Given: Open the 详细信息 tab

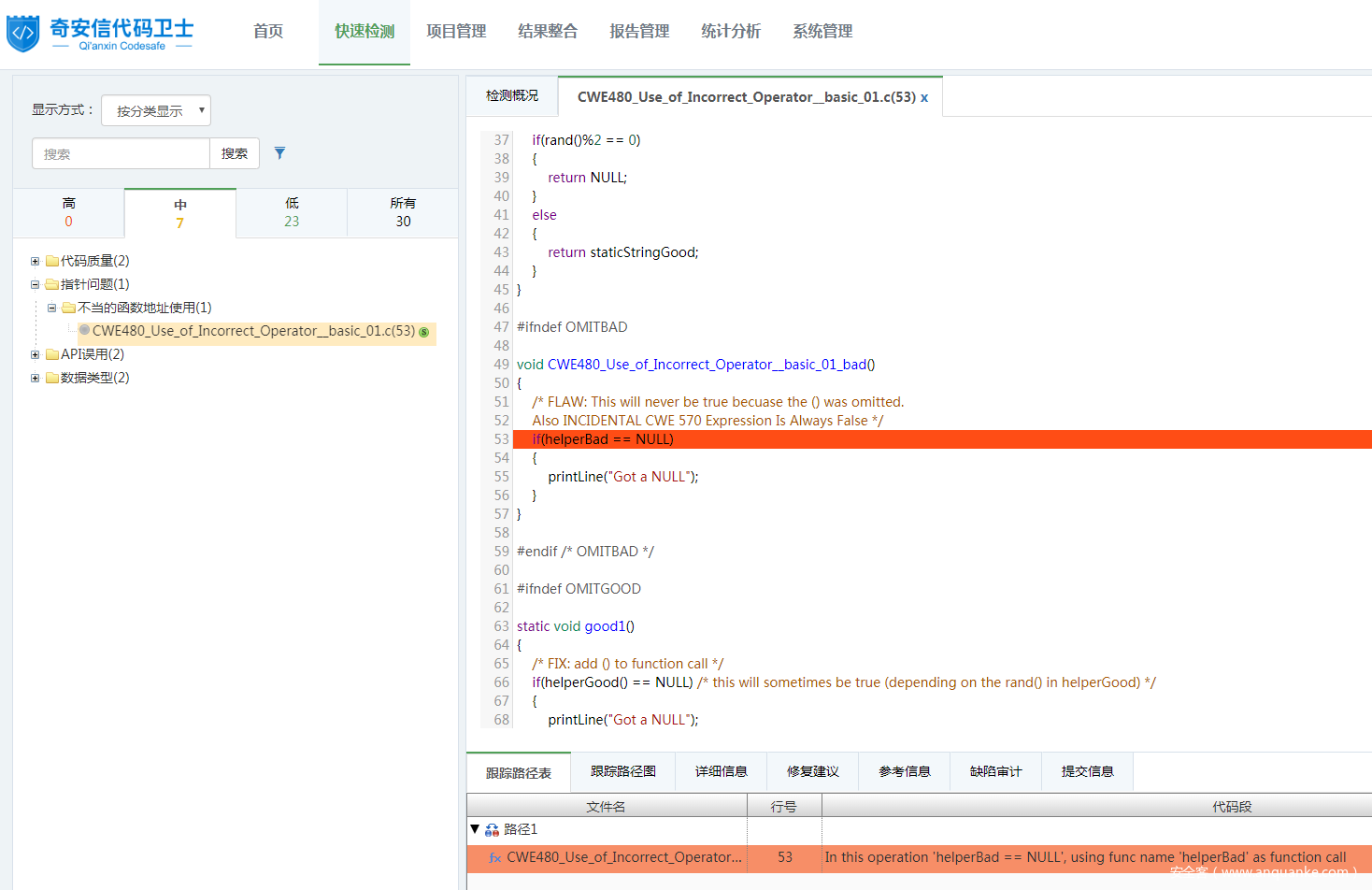Looking at the screenshot, I should (x=722, y=772).
